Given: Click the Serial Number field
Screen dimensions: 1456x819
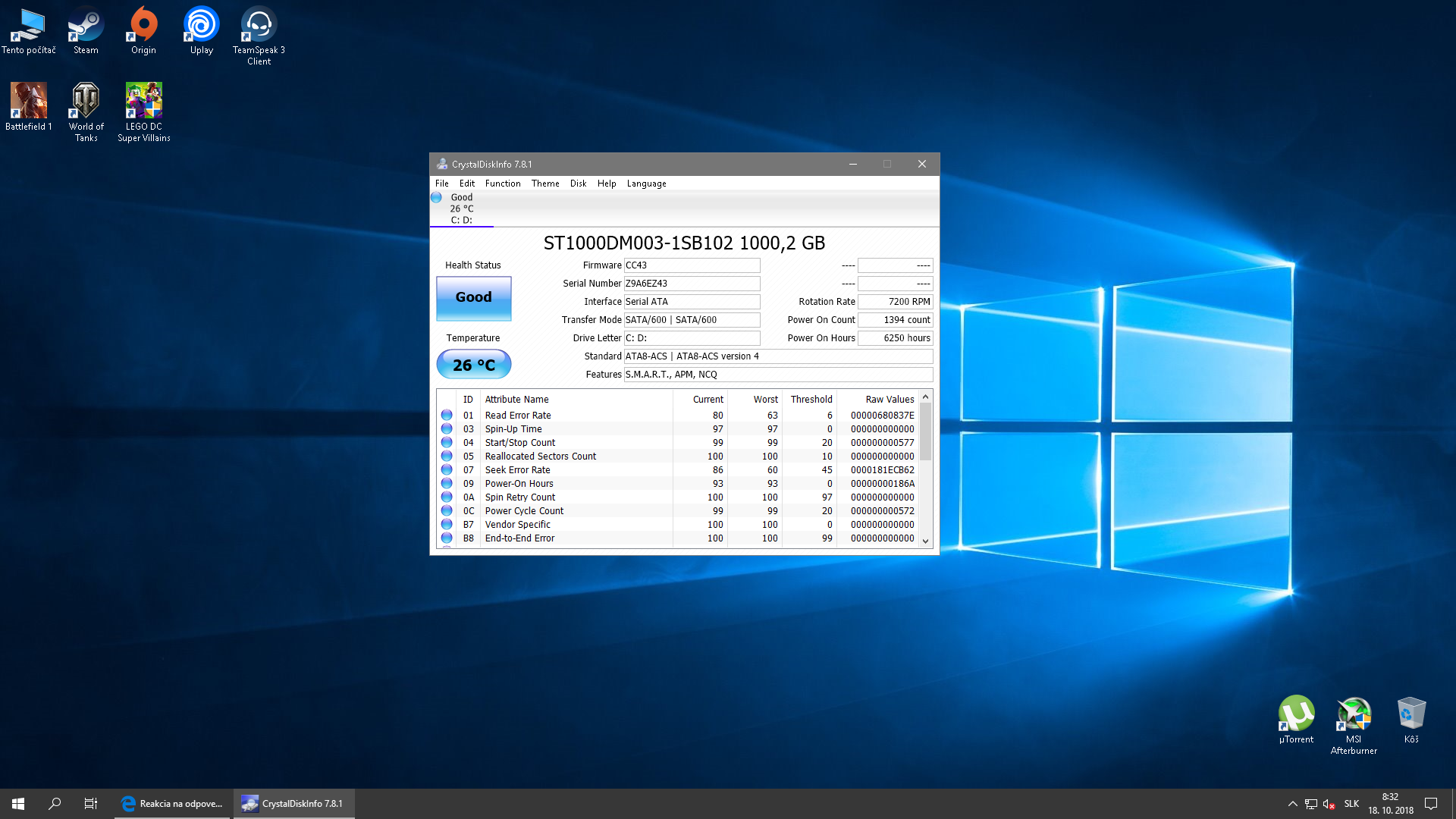Looking at the screenshot, I should [x=691, y=284].
